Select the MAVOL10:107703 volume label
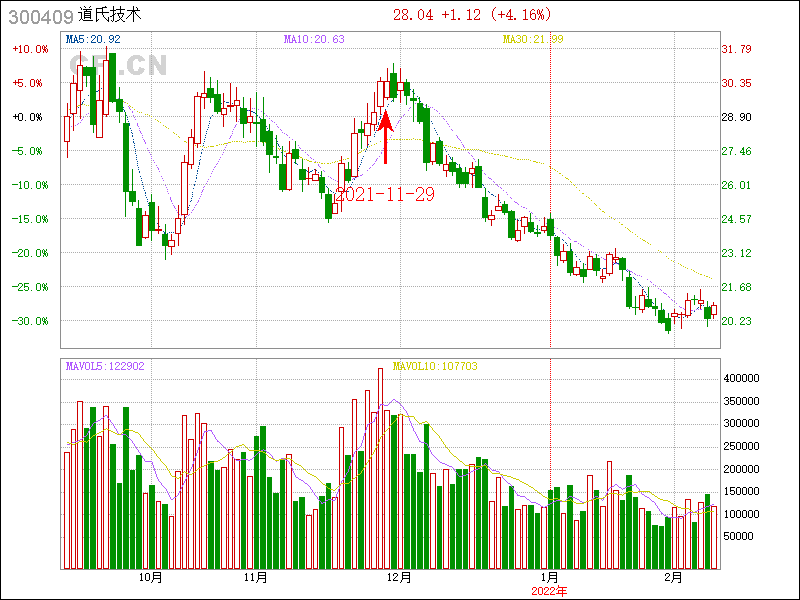Viewport: 800px width, 600px height. tap(435, 366)
